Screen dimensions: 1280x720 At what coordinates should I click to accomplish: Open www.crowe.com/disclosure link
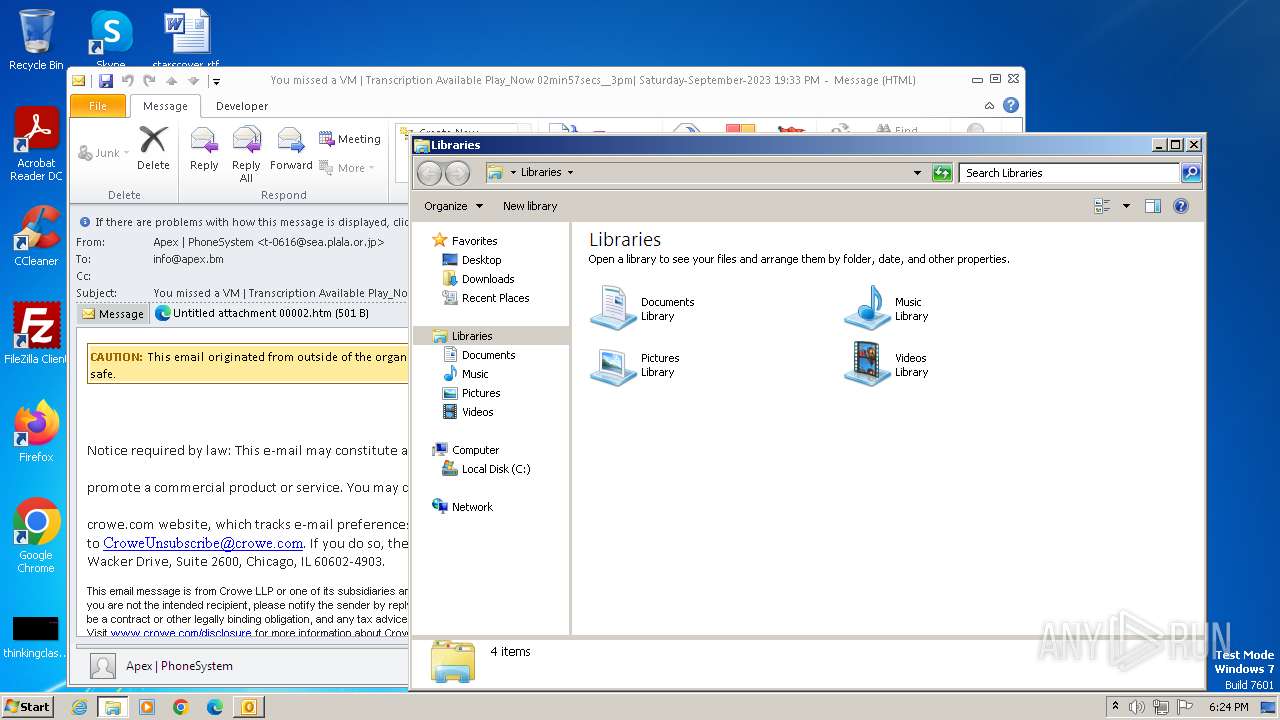point(181,633)
